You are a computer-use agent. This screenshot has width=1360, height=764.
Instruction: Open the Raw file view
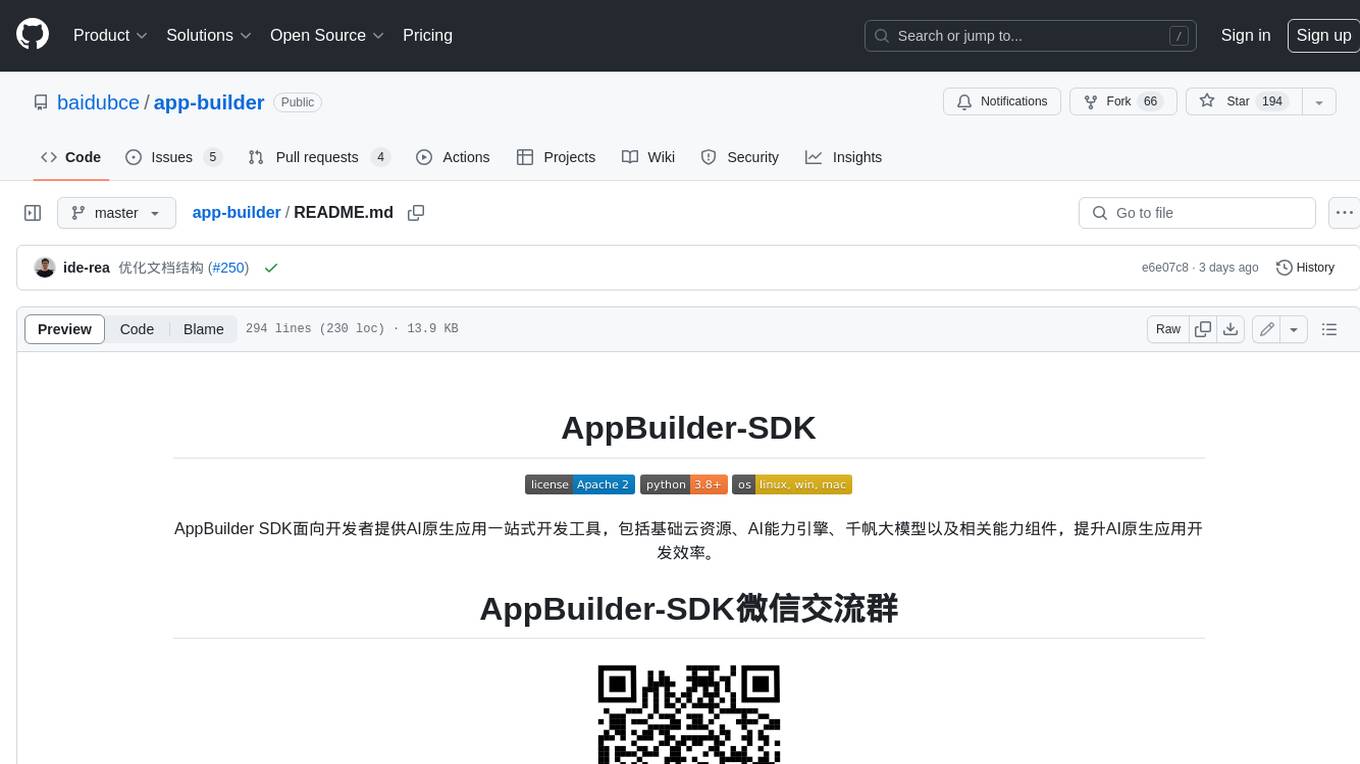pos(1168,329)
